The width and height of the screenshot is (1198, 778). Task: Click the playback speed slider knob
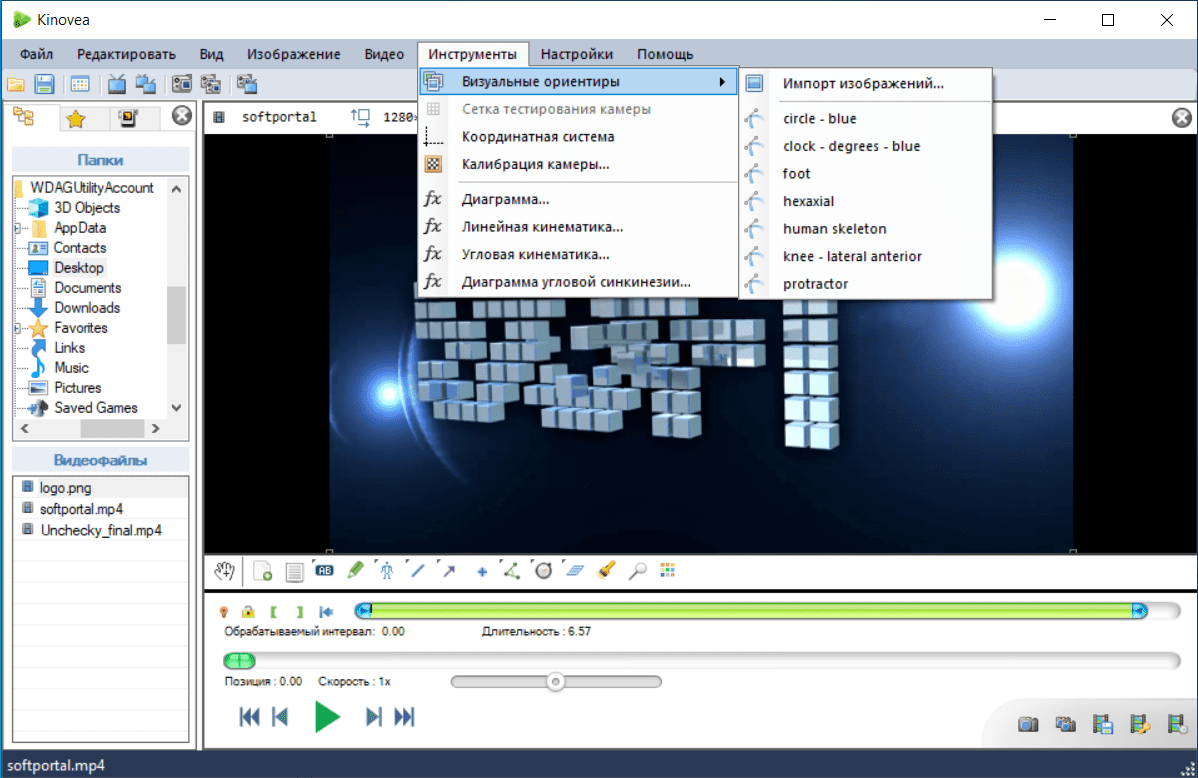click(555, 681)
